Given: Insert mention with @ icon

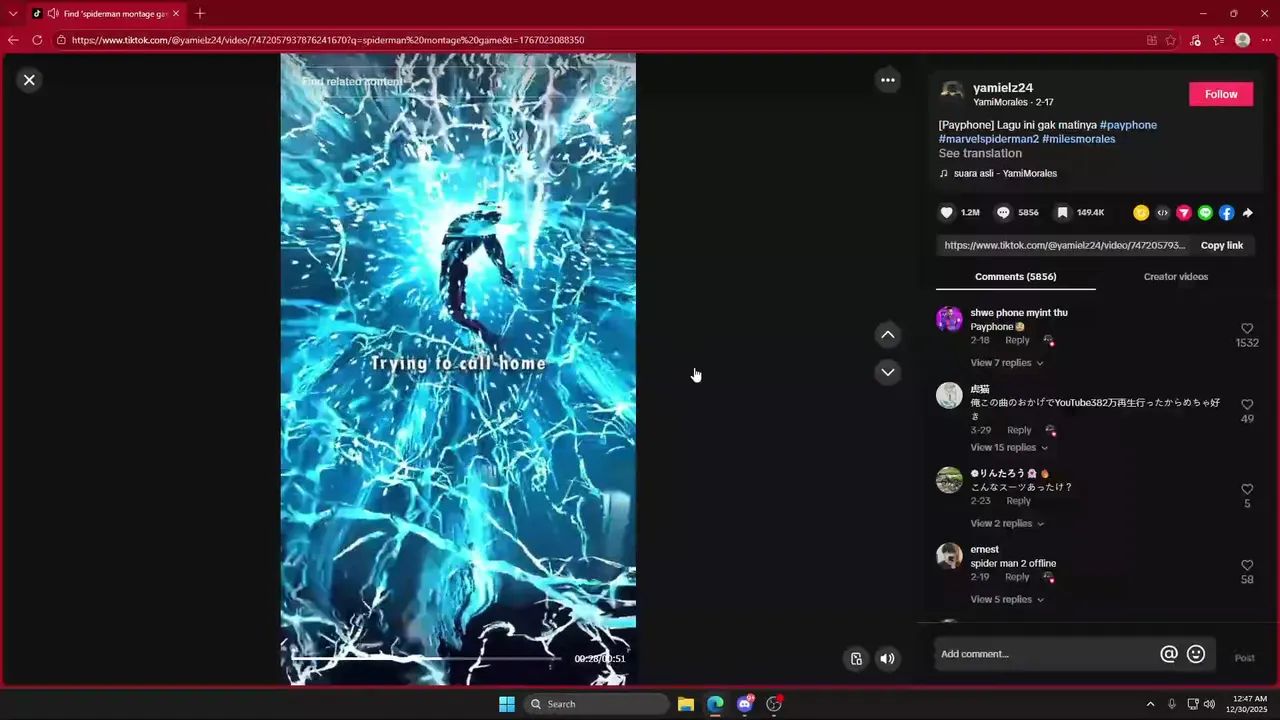Looking at the screenshot, I should click(x=1168, y=654).
